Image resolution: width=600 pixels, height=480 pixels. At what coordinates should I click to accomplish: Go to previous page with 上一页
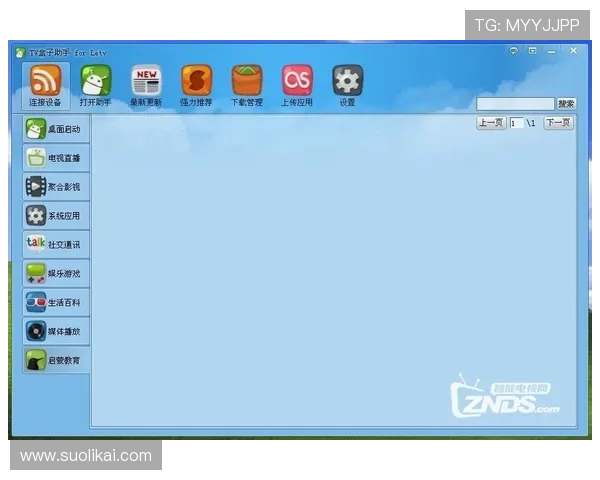click(x=491, y=123)
